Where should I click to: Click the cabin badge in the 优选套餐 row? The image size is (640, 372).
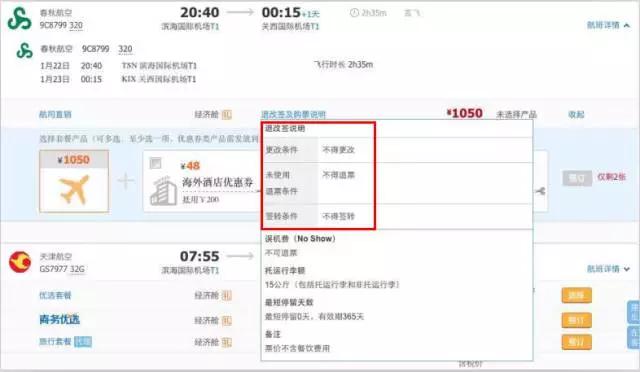[227, 296]
